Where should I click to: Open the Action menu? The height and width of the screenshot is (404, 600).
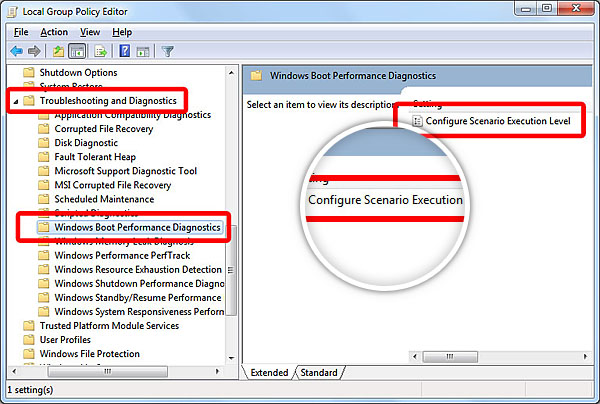click(x=54, y=32)
